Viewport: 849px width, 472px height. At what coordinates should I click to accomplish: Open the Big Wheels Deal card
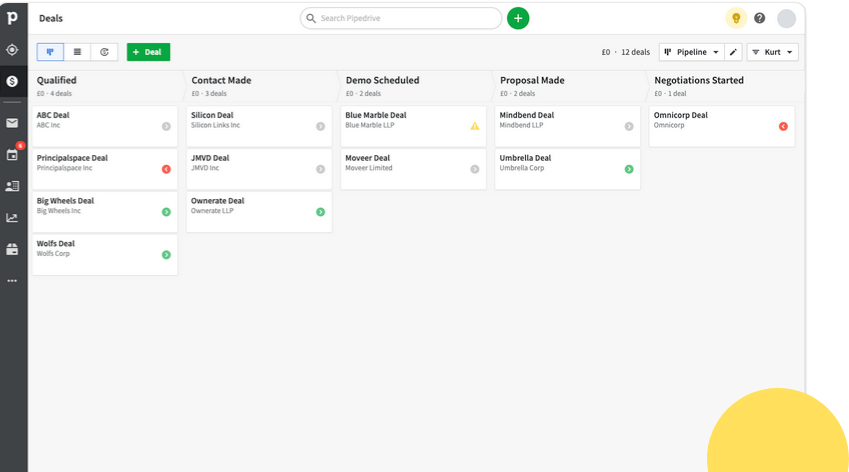click(x=105, y=212)
